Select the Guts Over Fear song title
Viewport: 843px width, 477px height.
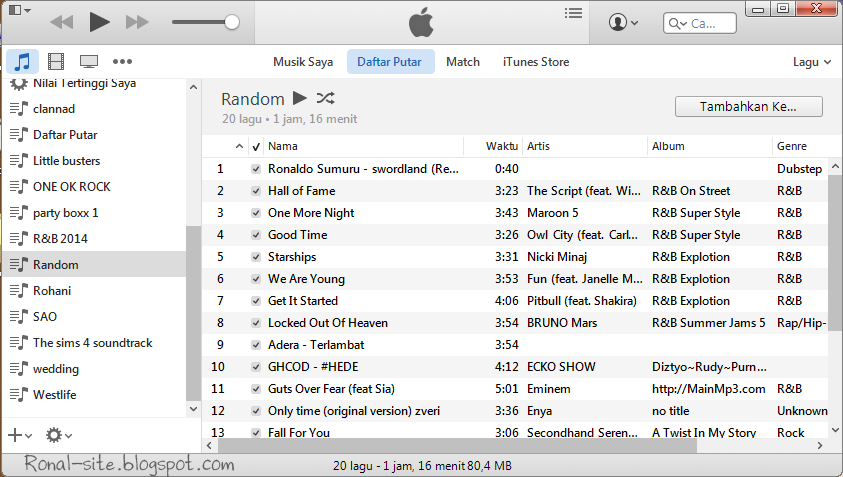[x=331, y=389]
